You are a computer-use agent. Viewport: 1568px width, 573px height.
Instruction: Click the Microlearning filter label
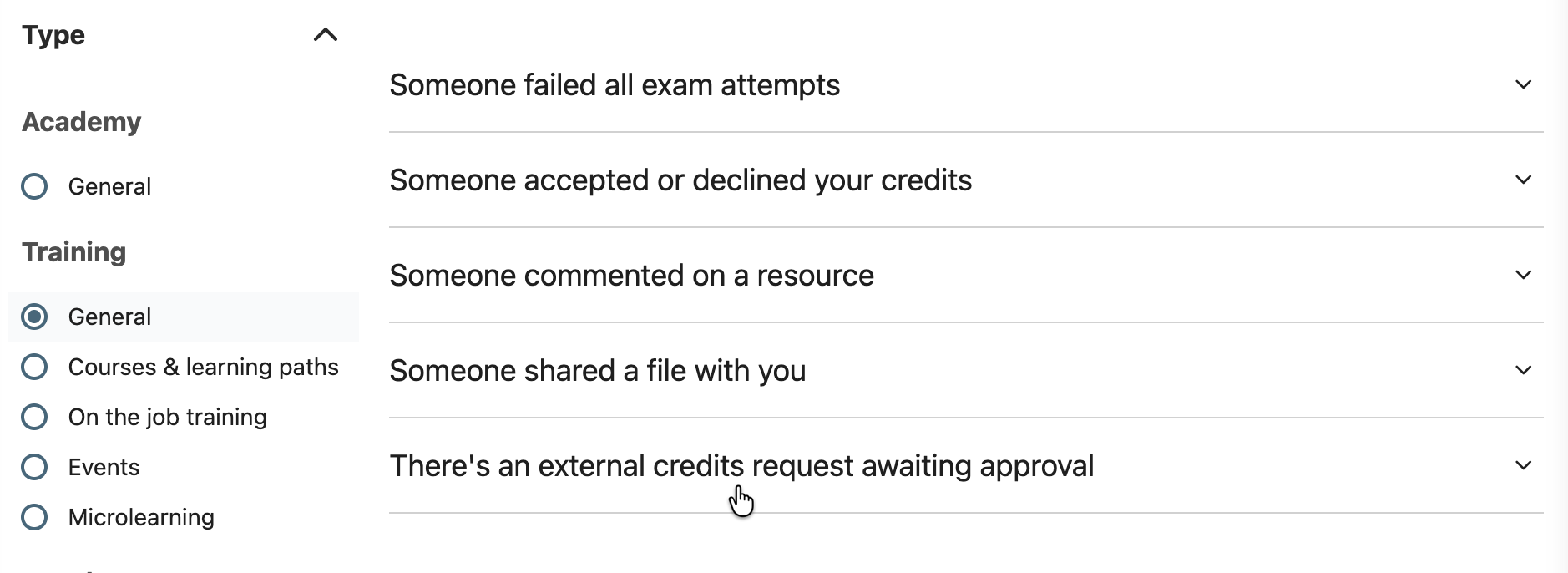[141, 517]
